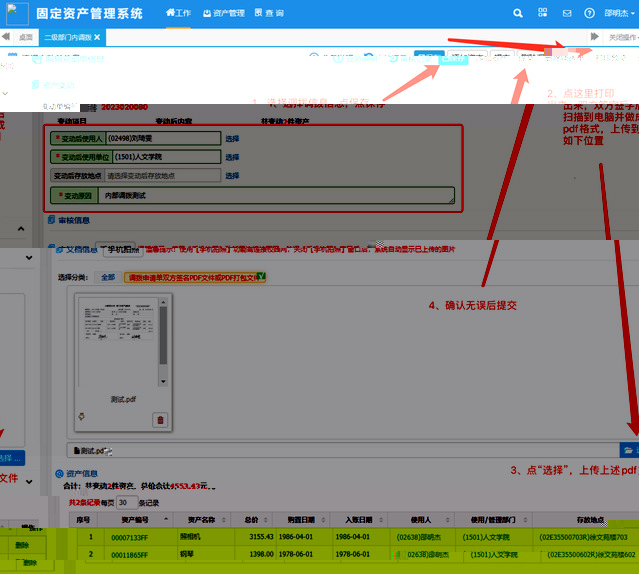Screen dimensions: 639x574
Task: Click the 钢琴 asset name cell
Action: pos(187,554)
